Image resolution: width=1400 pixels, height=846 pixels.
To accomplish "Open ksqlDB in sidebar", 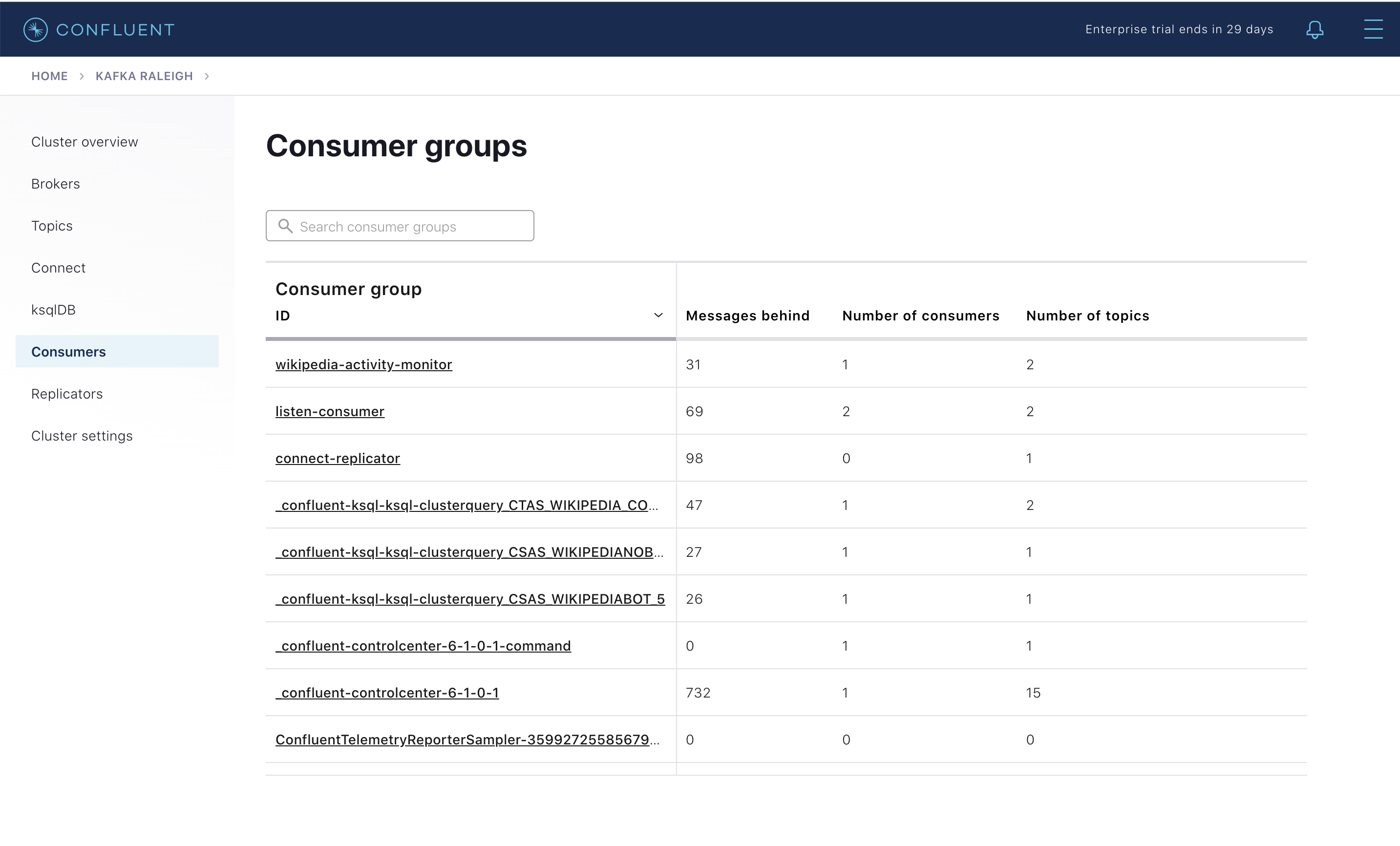I will [53, 310].
